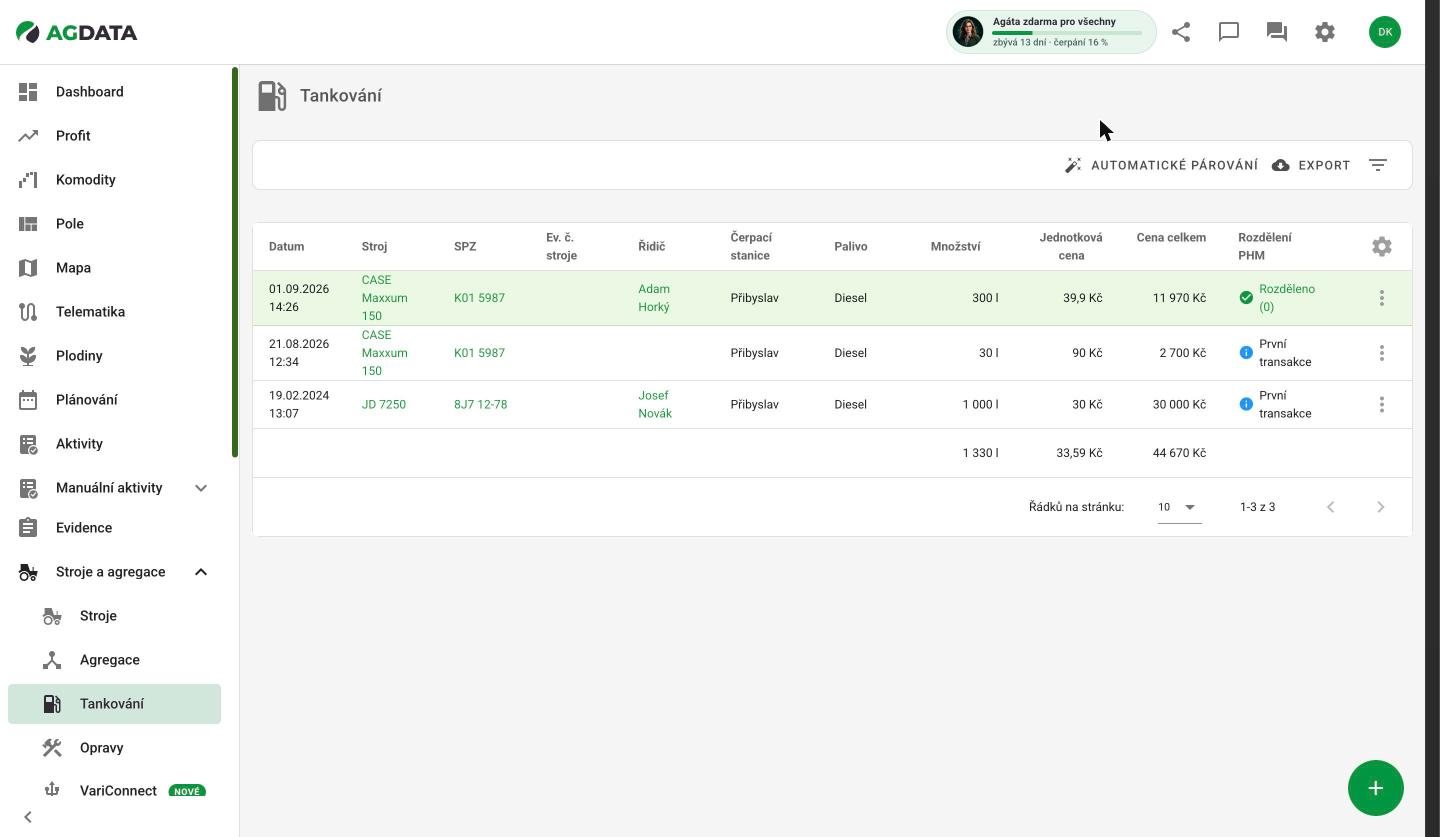Open row menu for 01.09.2026 refuel
The height and width of the screenshot is (837, 1440).
click(x=1382, y=298)
